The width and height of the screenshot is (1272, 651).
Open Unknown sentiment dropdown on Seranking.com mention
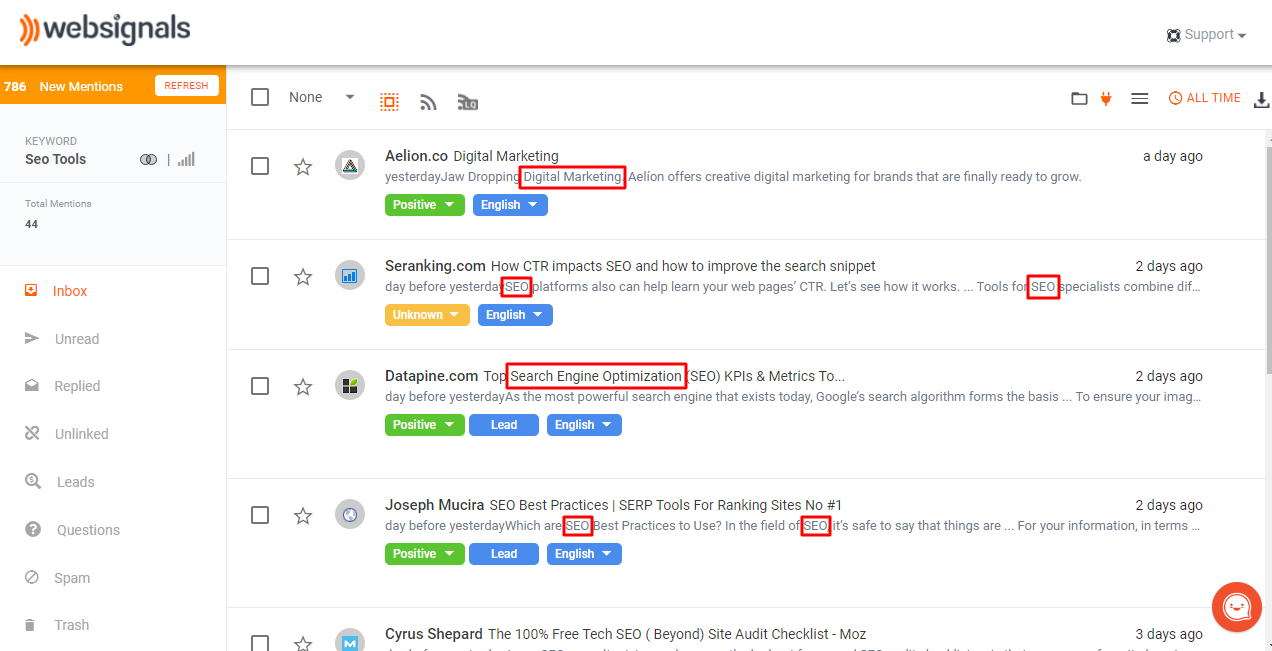427,315
